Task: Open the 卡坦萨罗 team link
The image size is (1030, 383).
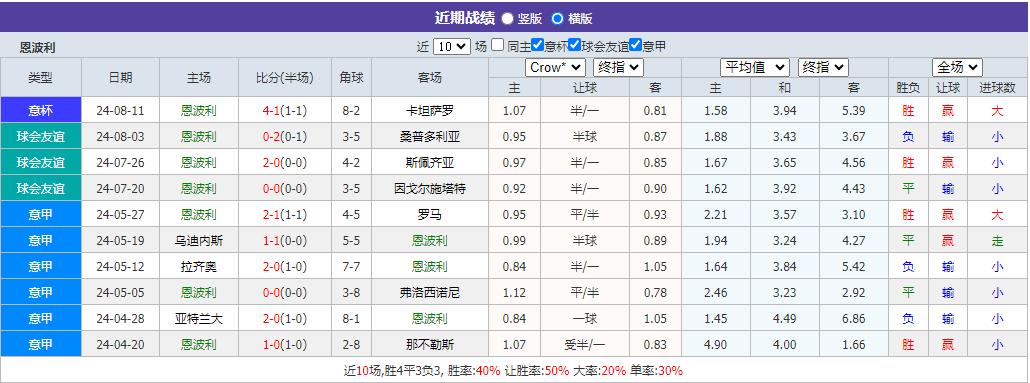Action: pyautogui.click(x=430, y=111)
